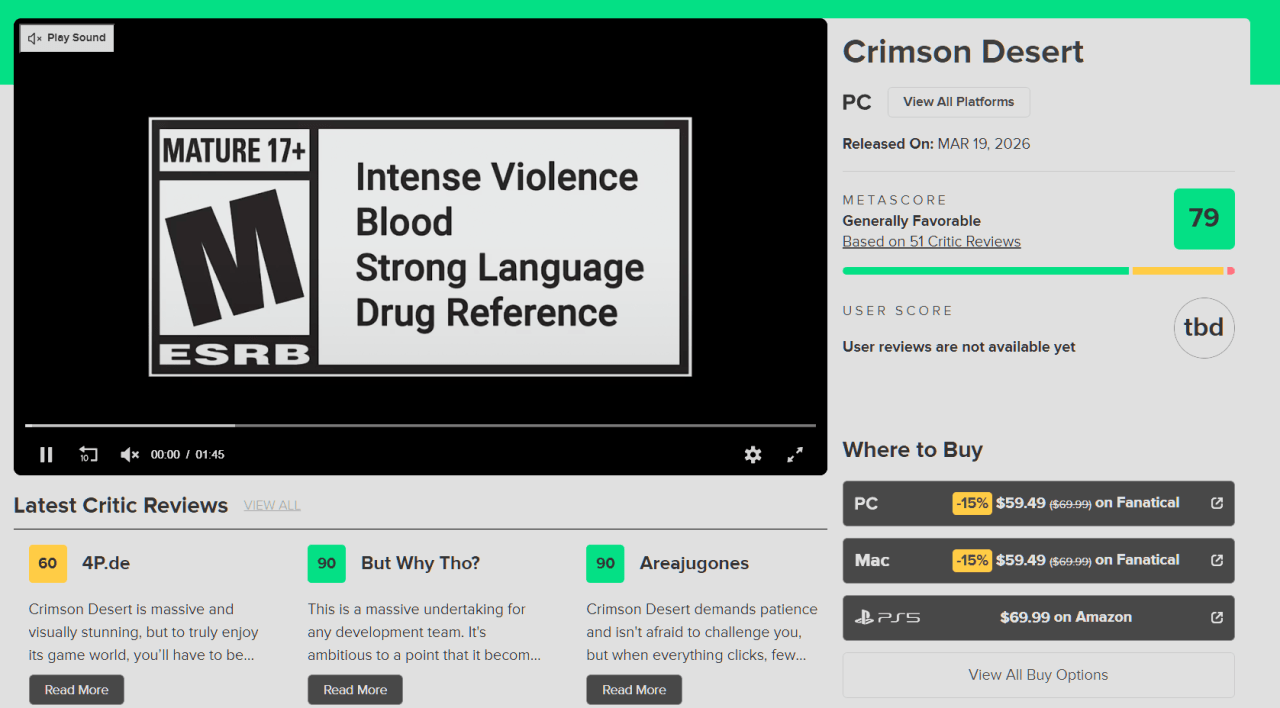The width and height of the screenshot is (1280, 708).
Task: Read more of But Why Tho? review
Action: point(355,690)
